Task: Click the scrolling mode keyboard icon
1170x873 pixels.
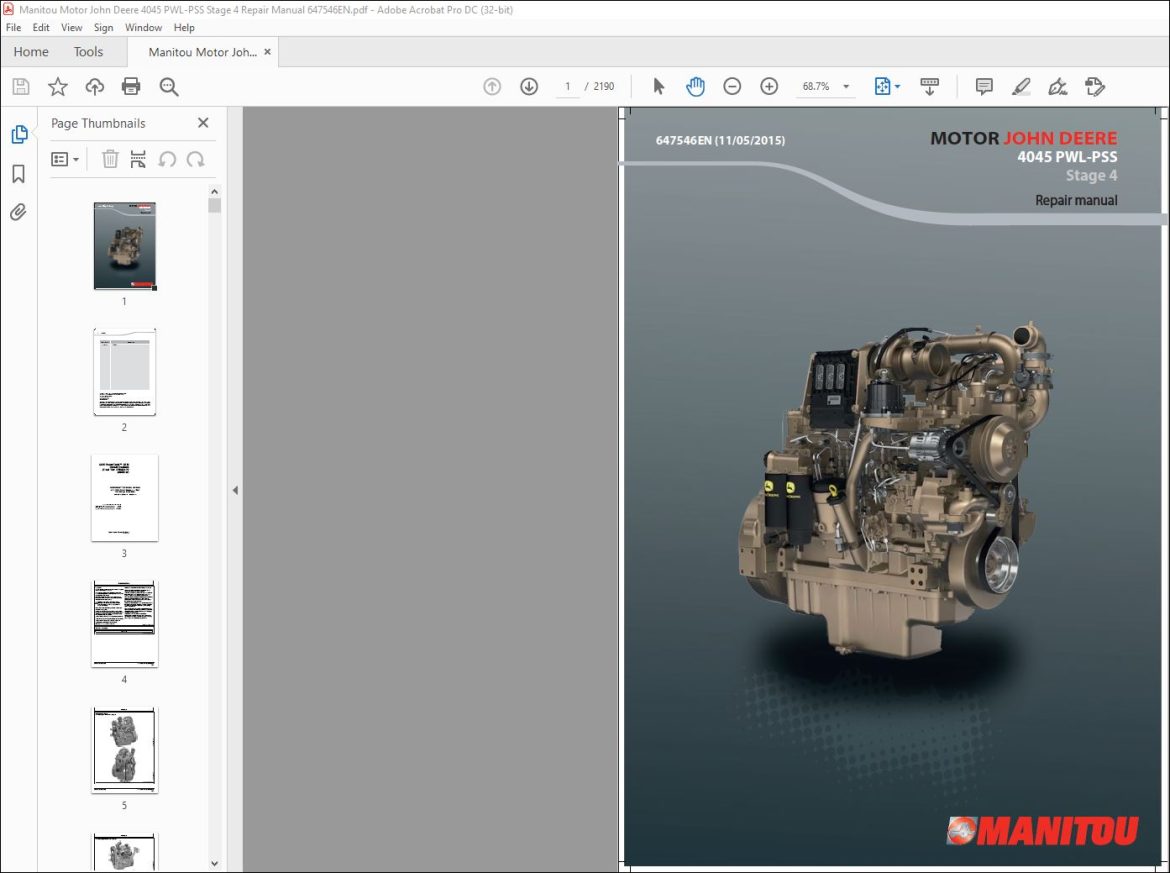Action: (x=929, y=87)
